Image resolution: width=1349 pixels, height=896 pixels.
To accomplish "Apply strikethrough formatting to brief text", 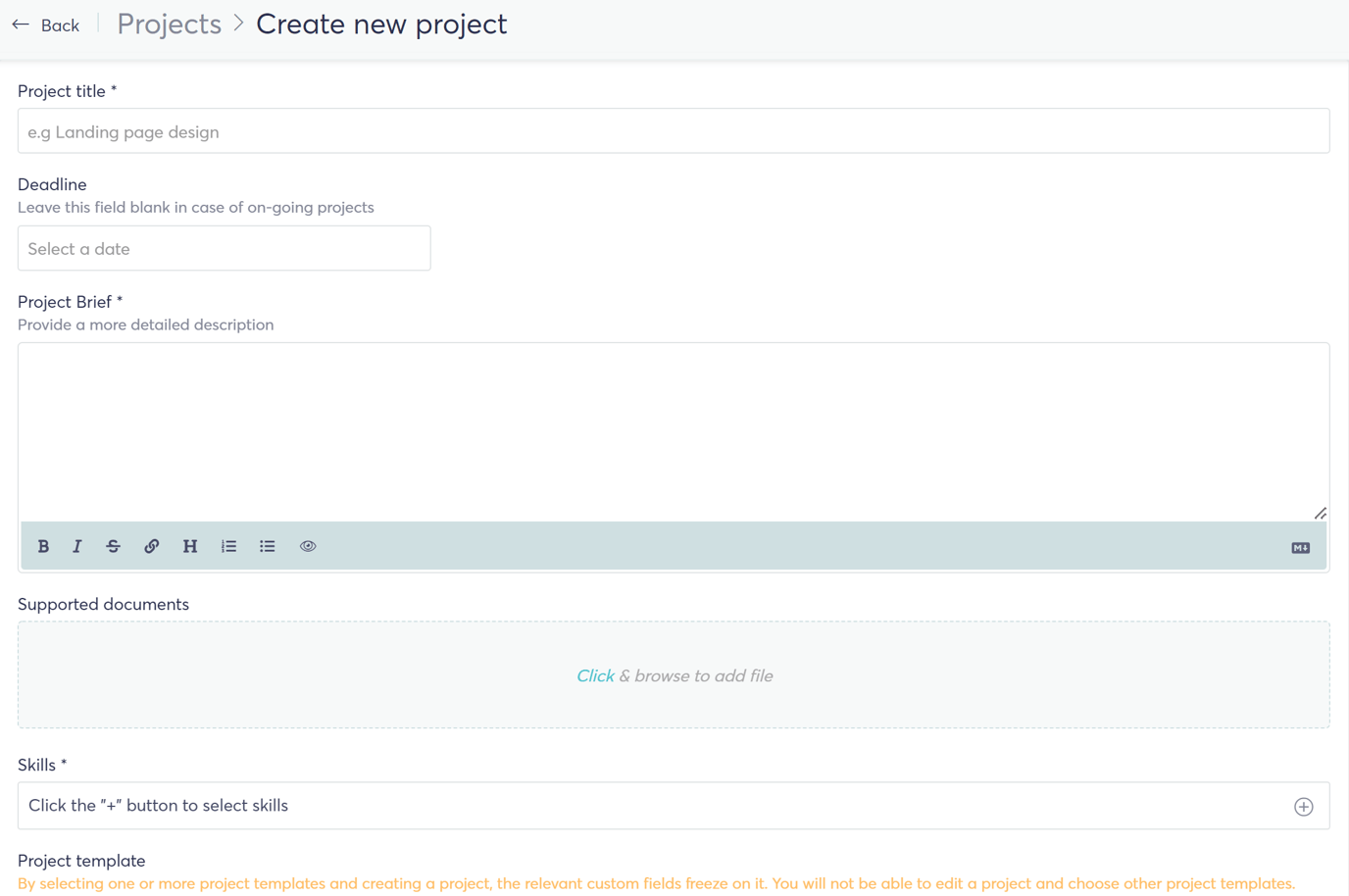I will pos(113,546).
